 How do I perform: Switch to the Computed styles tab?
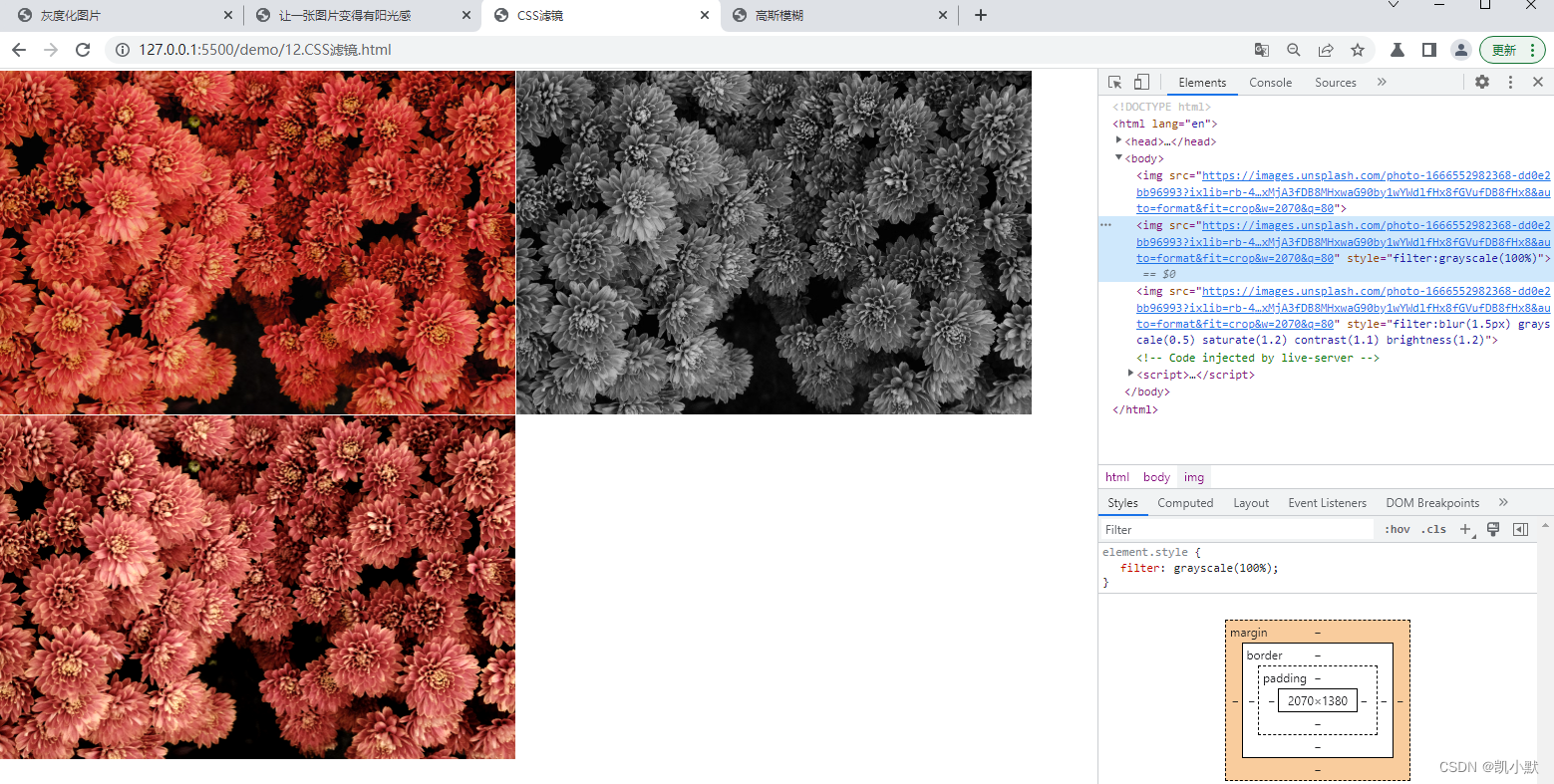click(1185, 503)
